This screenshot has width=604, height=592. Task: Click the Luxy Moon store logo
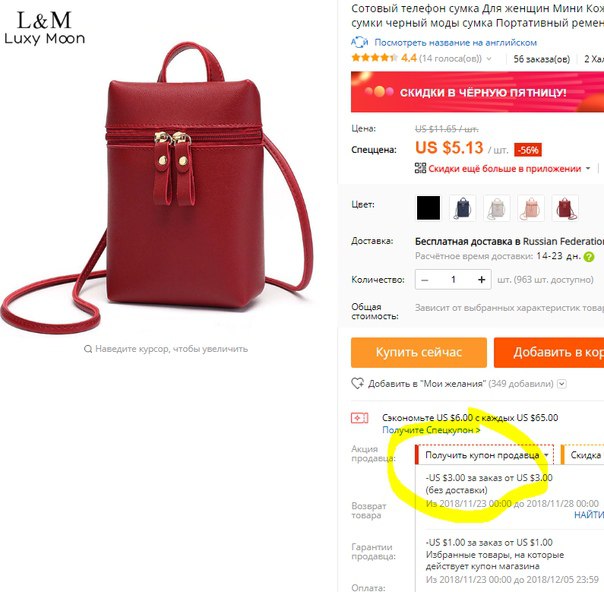pyautogui.click(x=44, y=28)
